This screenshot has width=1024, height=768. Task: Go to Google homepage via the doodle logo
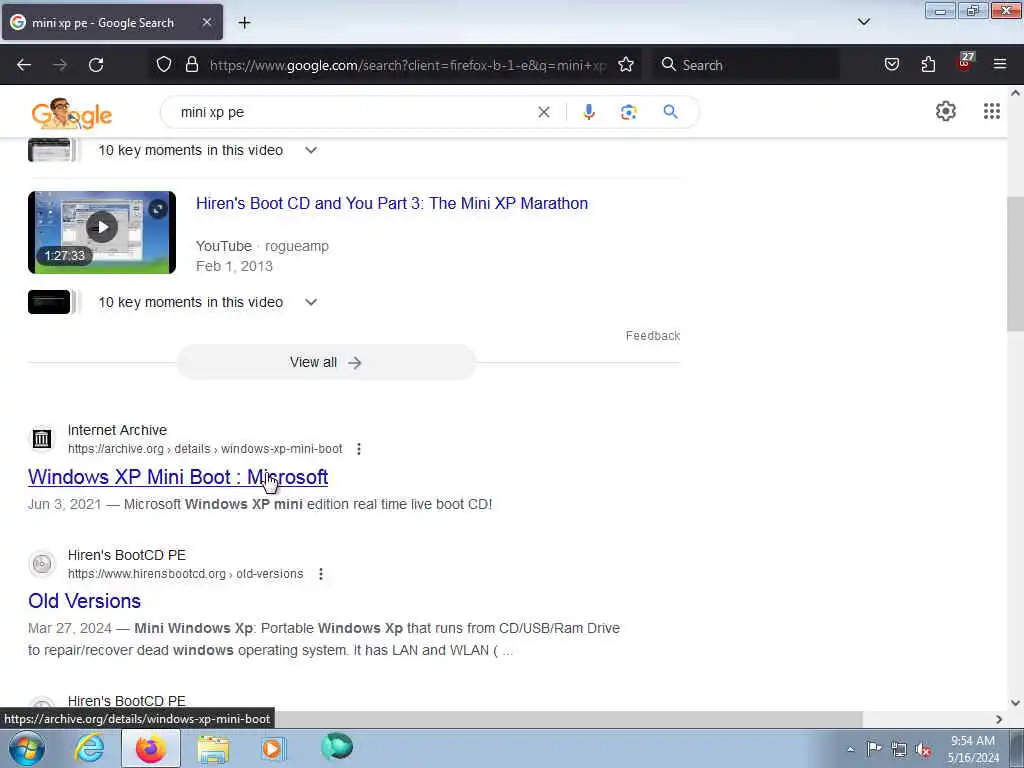pyautogui.click(x=71, y=114)
